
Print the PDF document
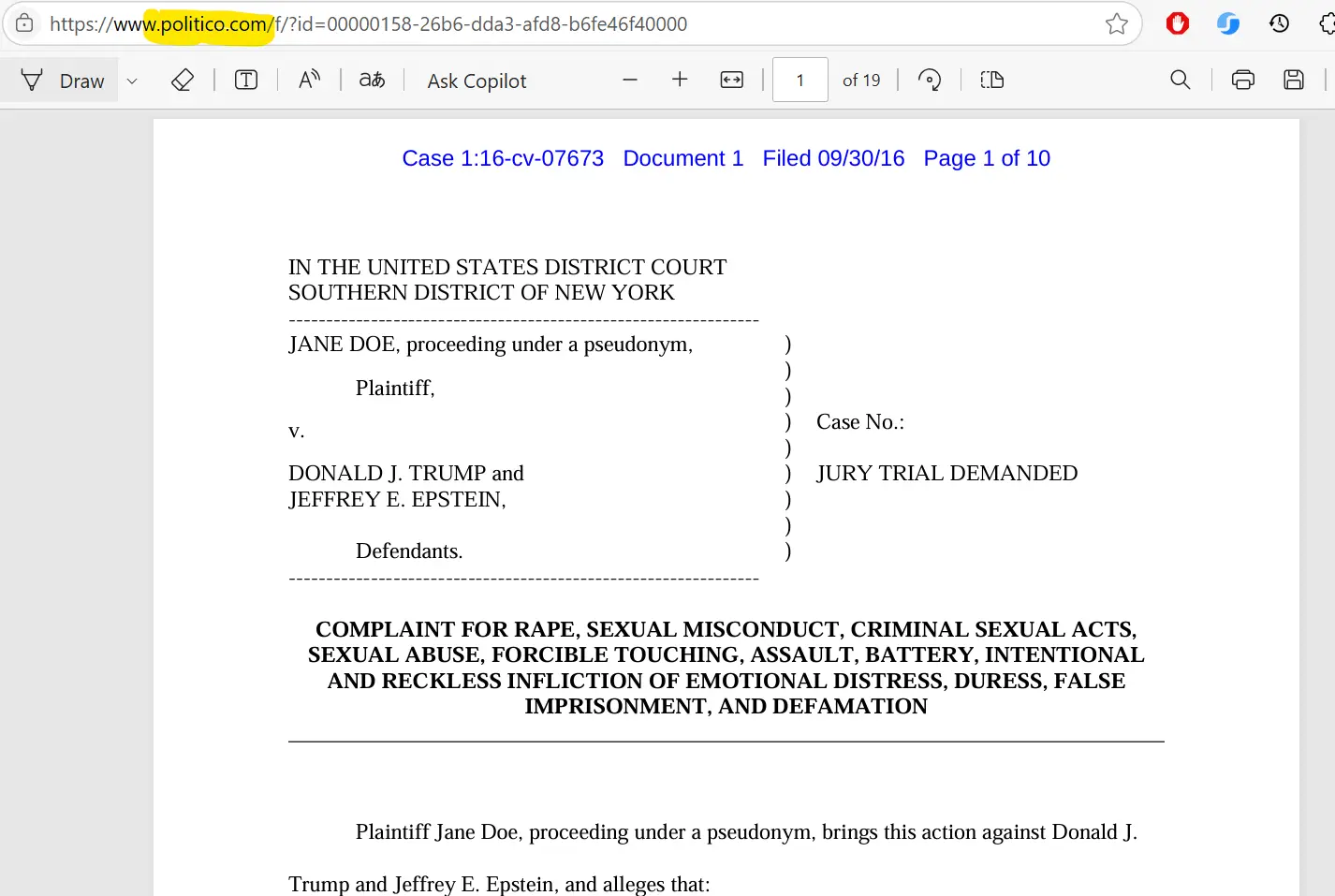[1242, 81]
